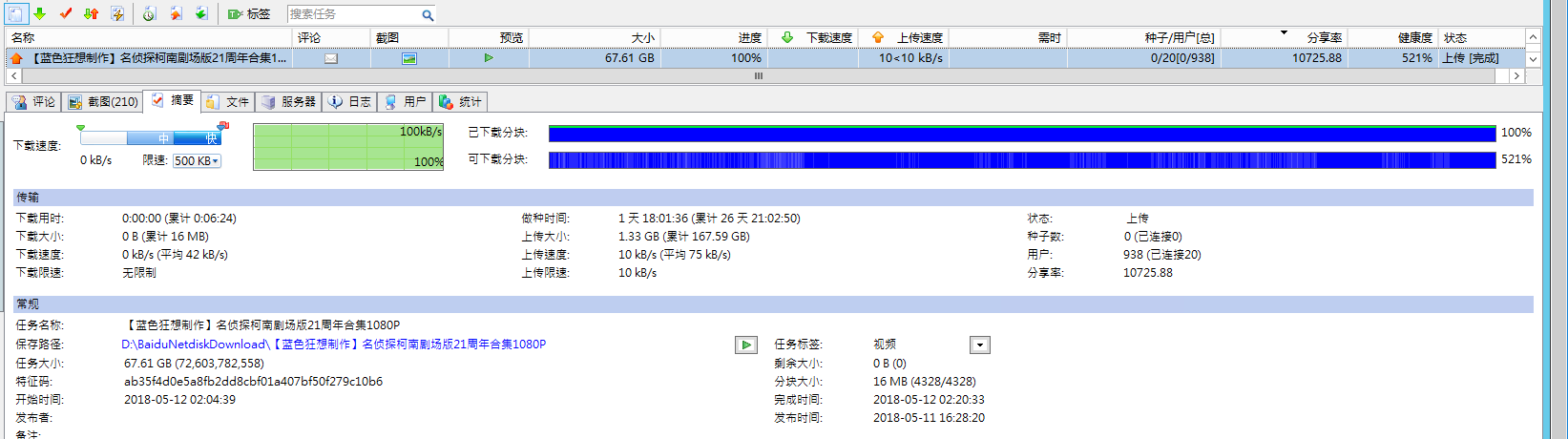Image resolution: width=1568 pixels, height=439 pixels.
Task: Toggle sort arrow on 分享率 column
Action: point(1284,33)
